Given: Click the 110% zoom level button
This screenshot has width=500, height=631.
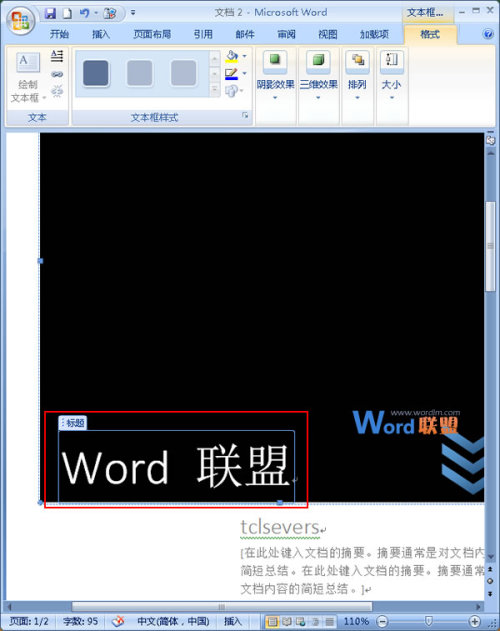Looking at the screenshot, I should point(356,621).
